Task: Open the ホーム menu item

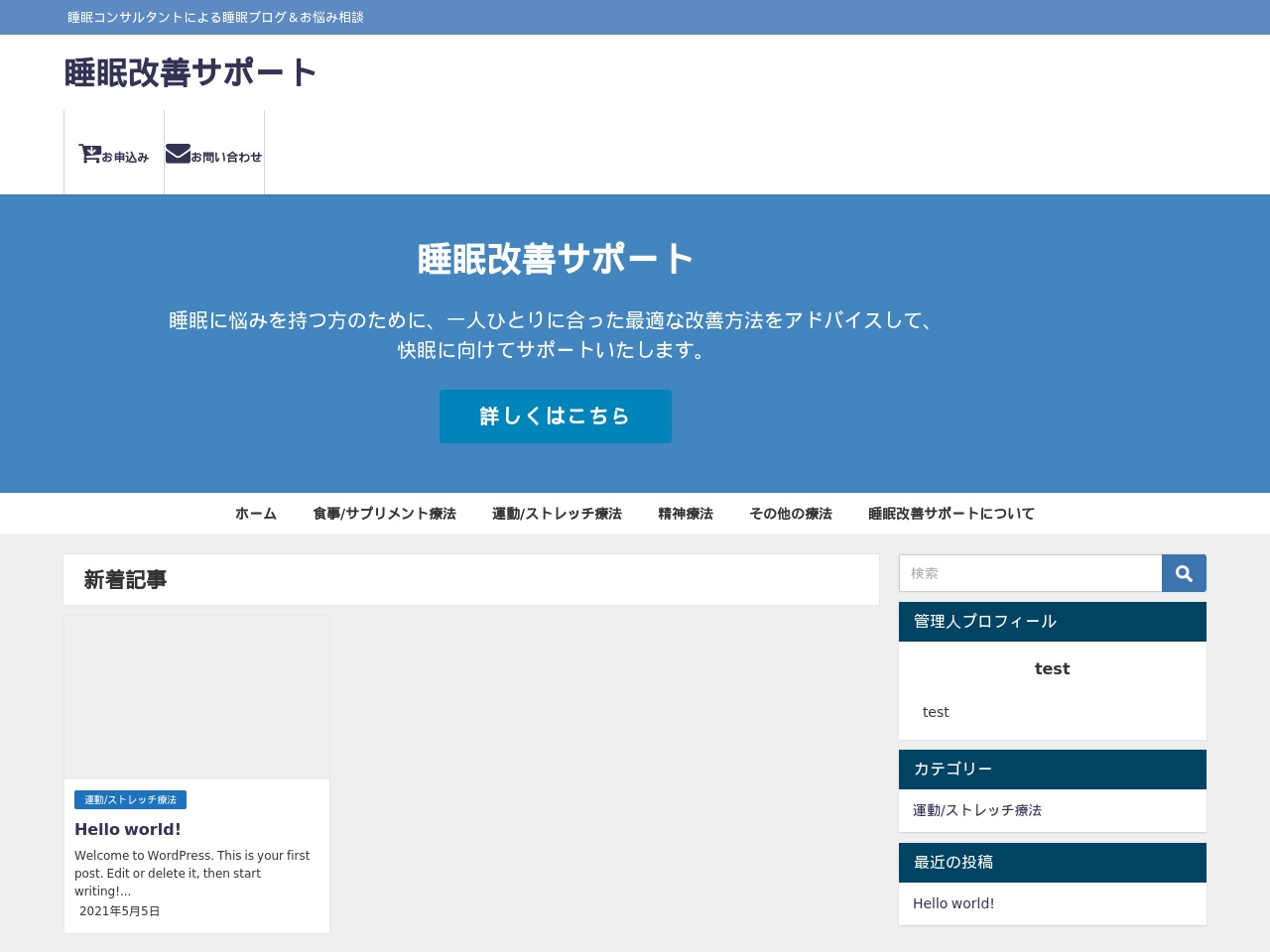Action: tap(256, 514)
